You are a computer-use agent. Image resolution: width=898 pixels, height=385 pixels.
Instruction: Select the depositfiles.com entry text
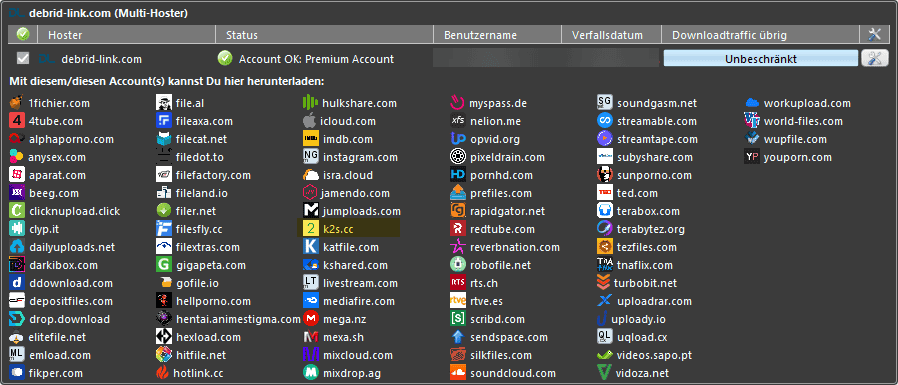(x=71, y=301)
